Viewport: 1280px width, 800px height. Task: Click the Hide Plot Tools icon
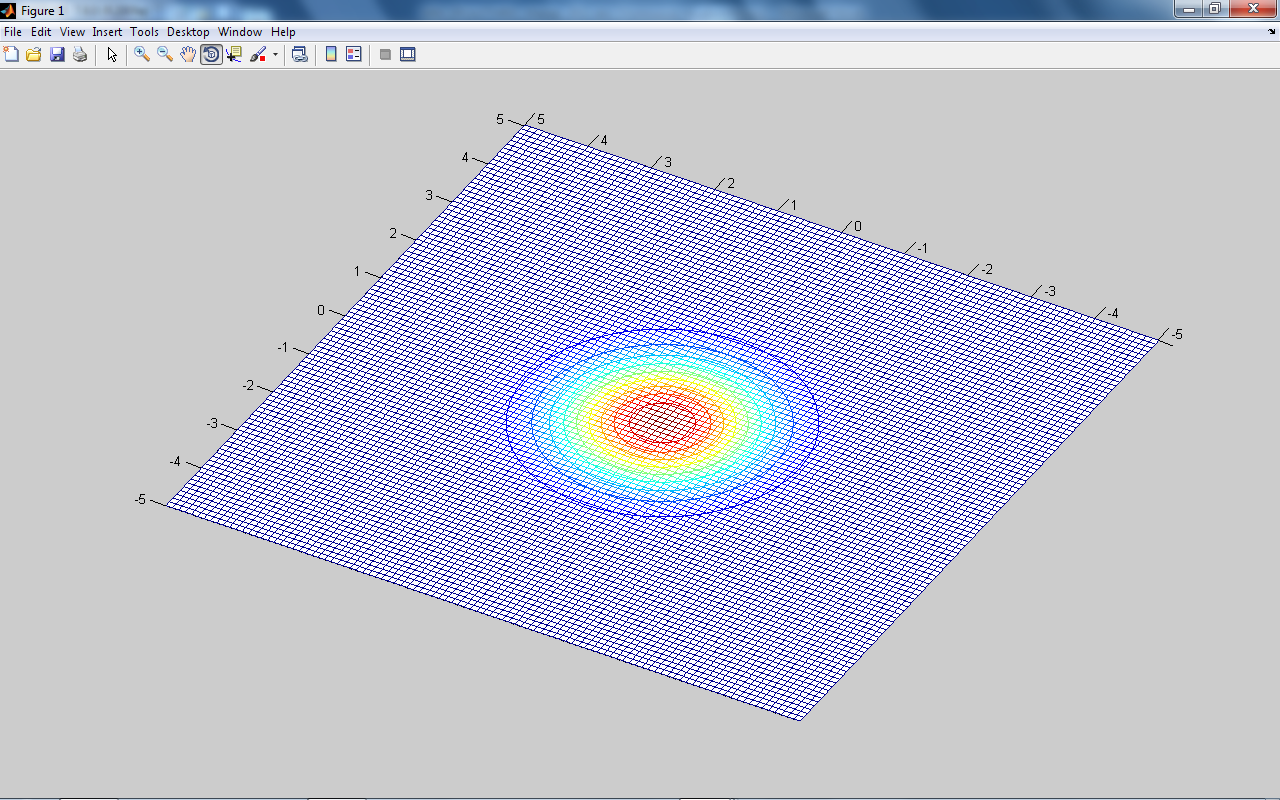pyautogui.click(x=385, y=54)
